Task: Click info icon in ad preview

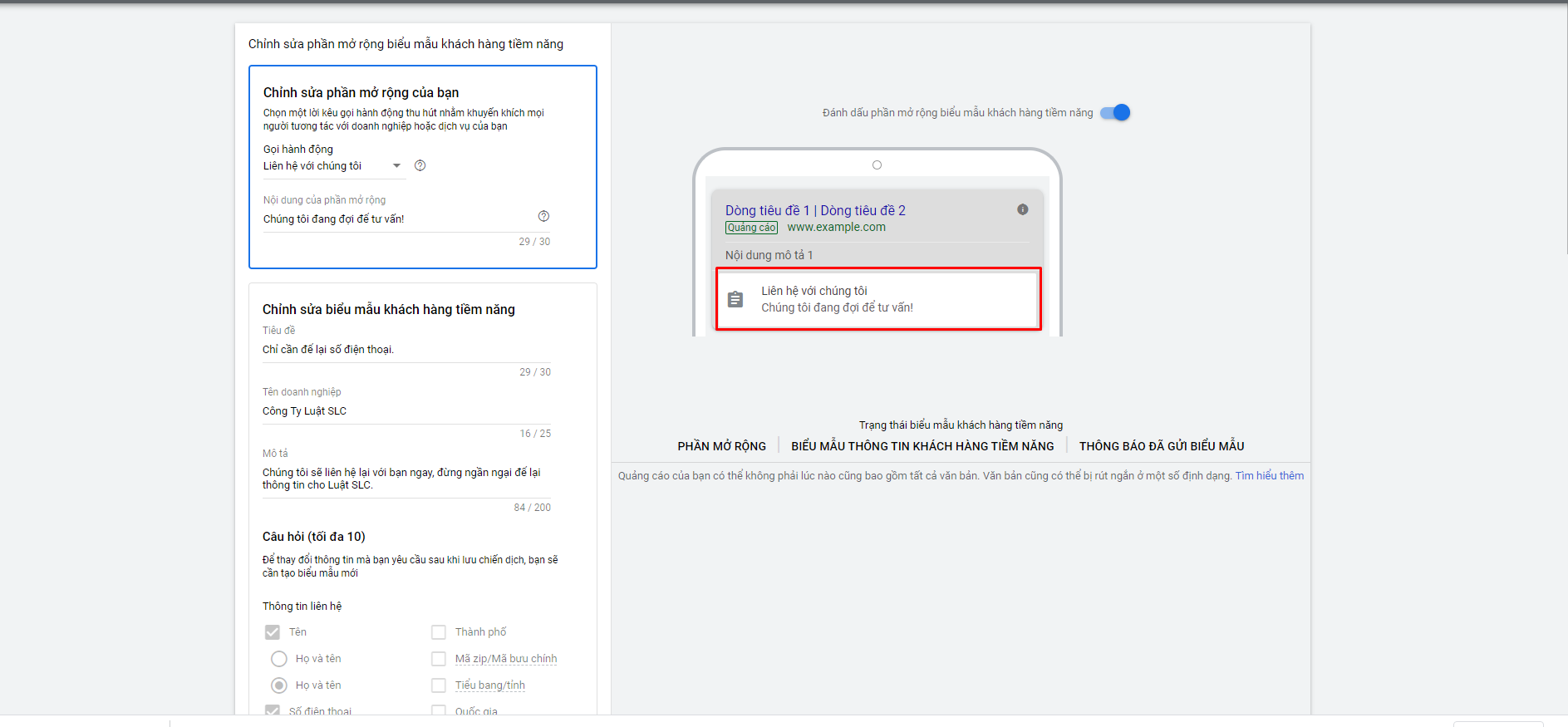Action: tap(1023, 209)
